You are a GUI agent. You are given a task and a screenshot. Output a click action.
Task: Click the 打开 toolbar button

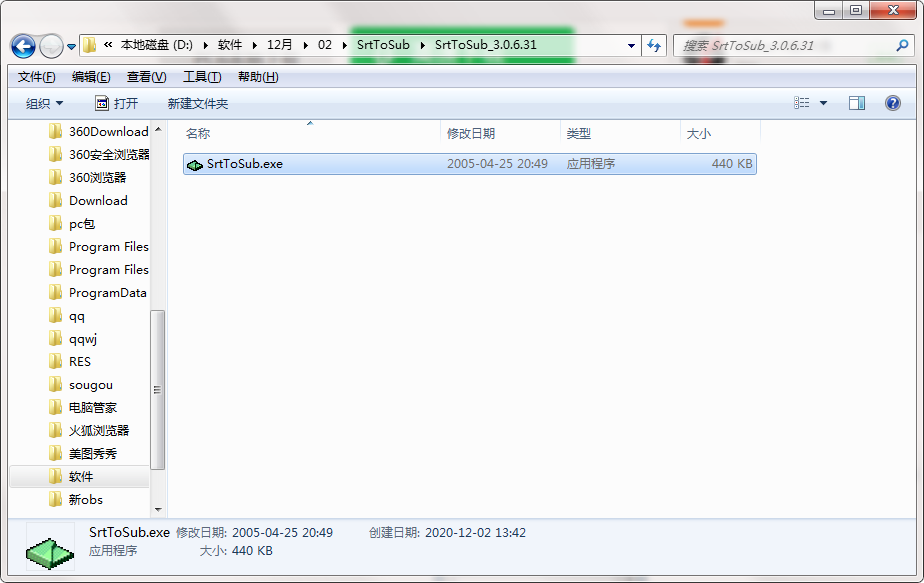pos(117,104)
